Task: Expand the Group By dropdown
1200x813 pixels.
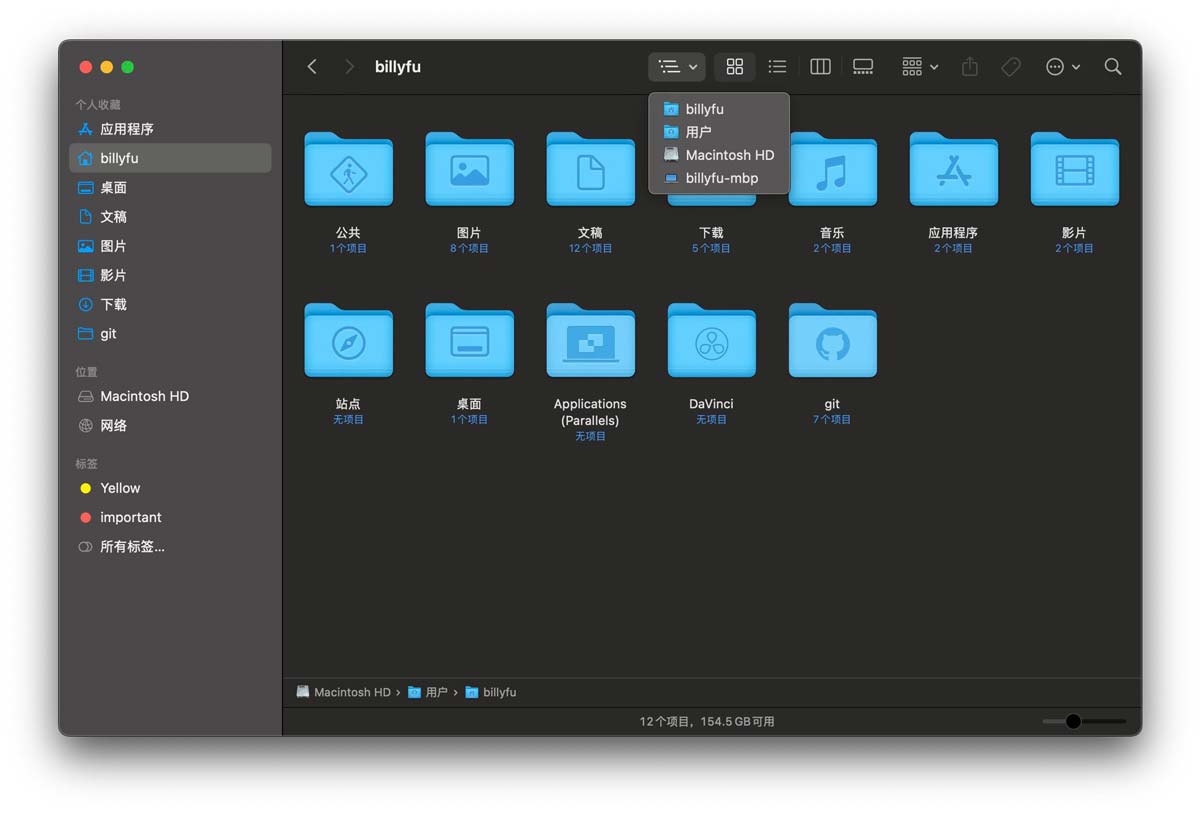Action: [x=920, y=67]
